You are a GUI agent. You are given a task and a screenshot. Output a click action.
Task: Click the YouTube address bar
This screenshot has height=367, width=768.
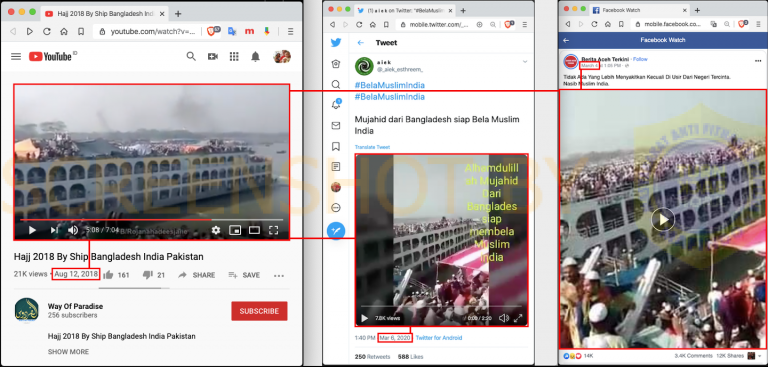tap(147, 31)
